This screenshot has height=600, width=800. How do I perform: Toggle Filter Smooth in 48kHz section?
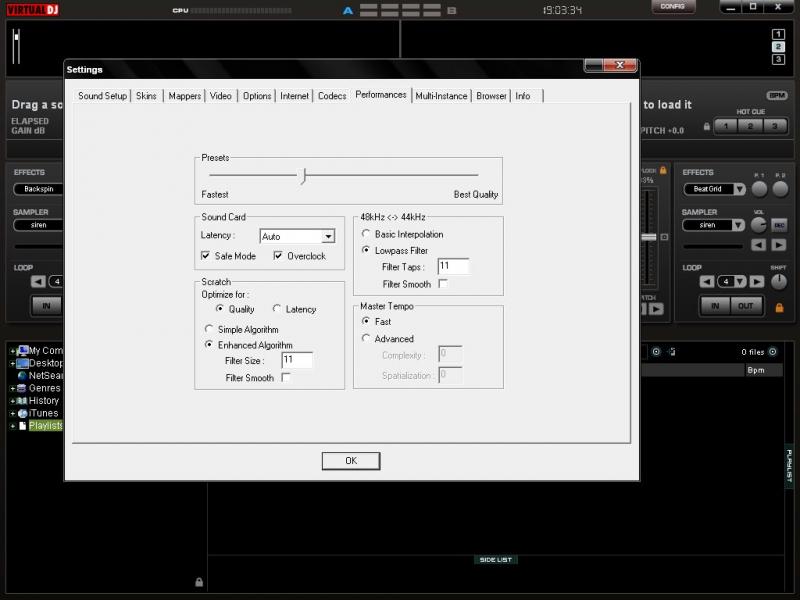443,284
